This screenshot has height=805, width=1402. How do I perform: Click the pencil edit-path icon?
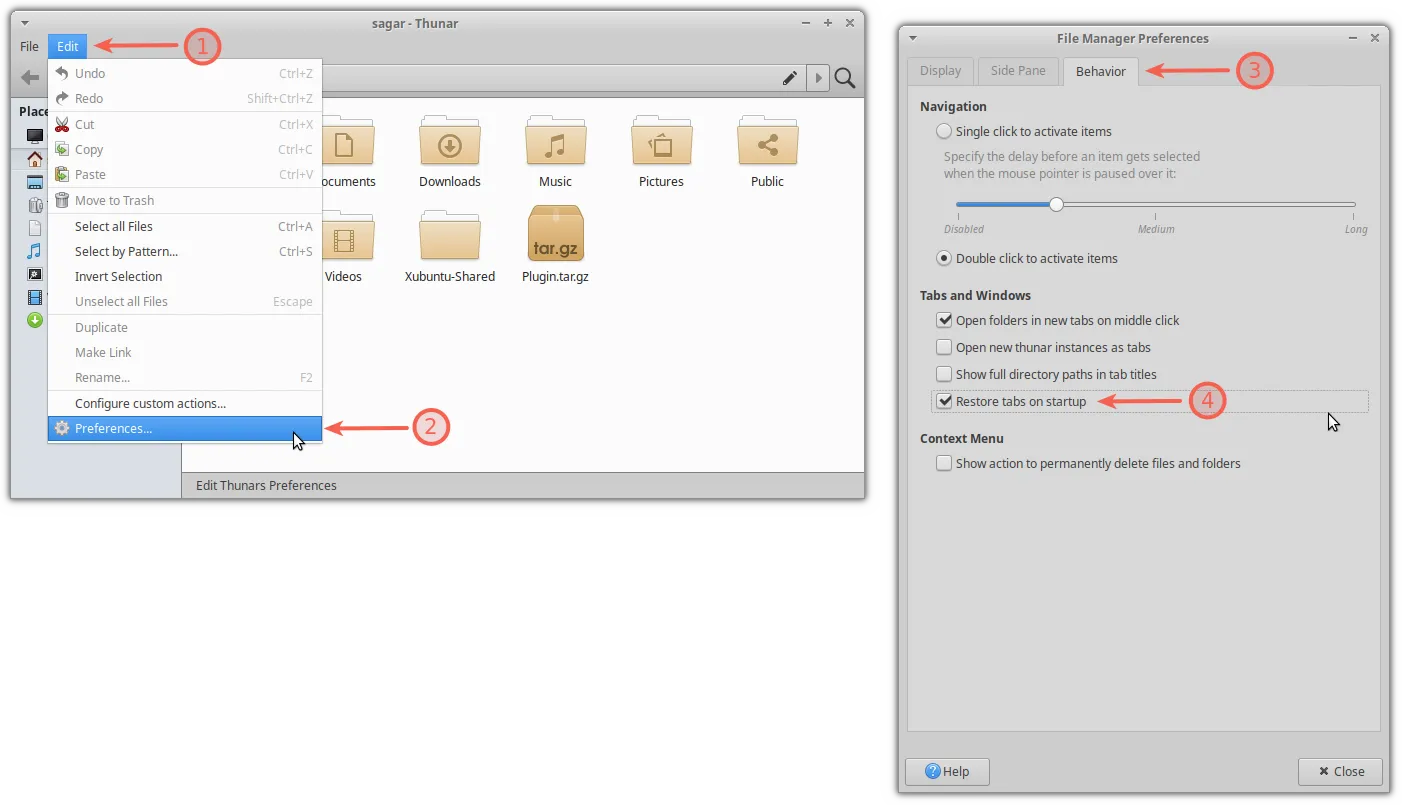tap(789, 78)
